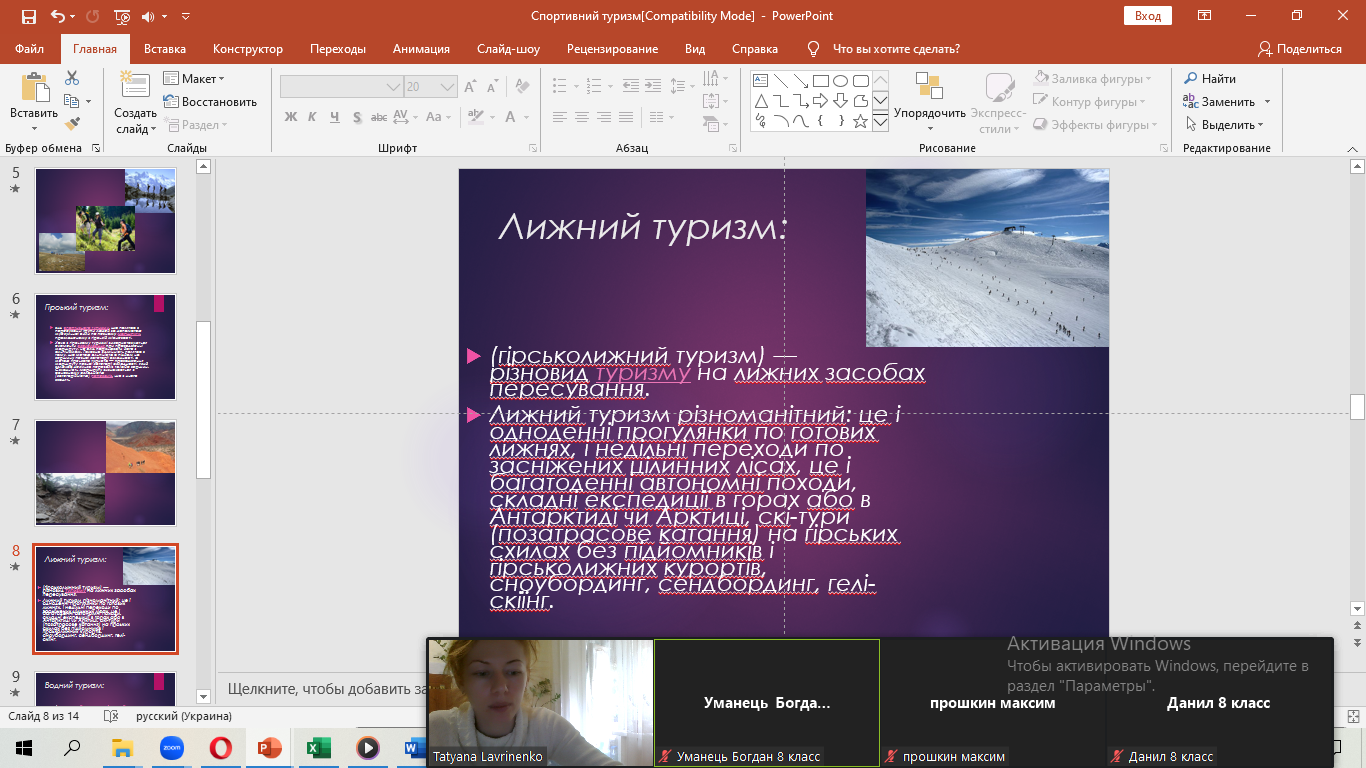Toggle bold Ж formatting

tap(291, 117)
